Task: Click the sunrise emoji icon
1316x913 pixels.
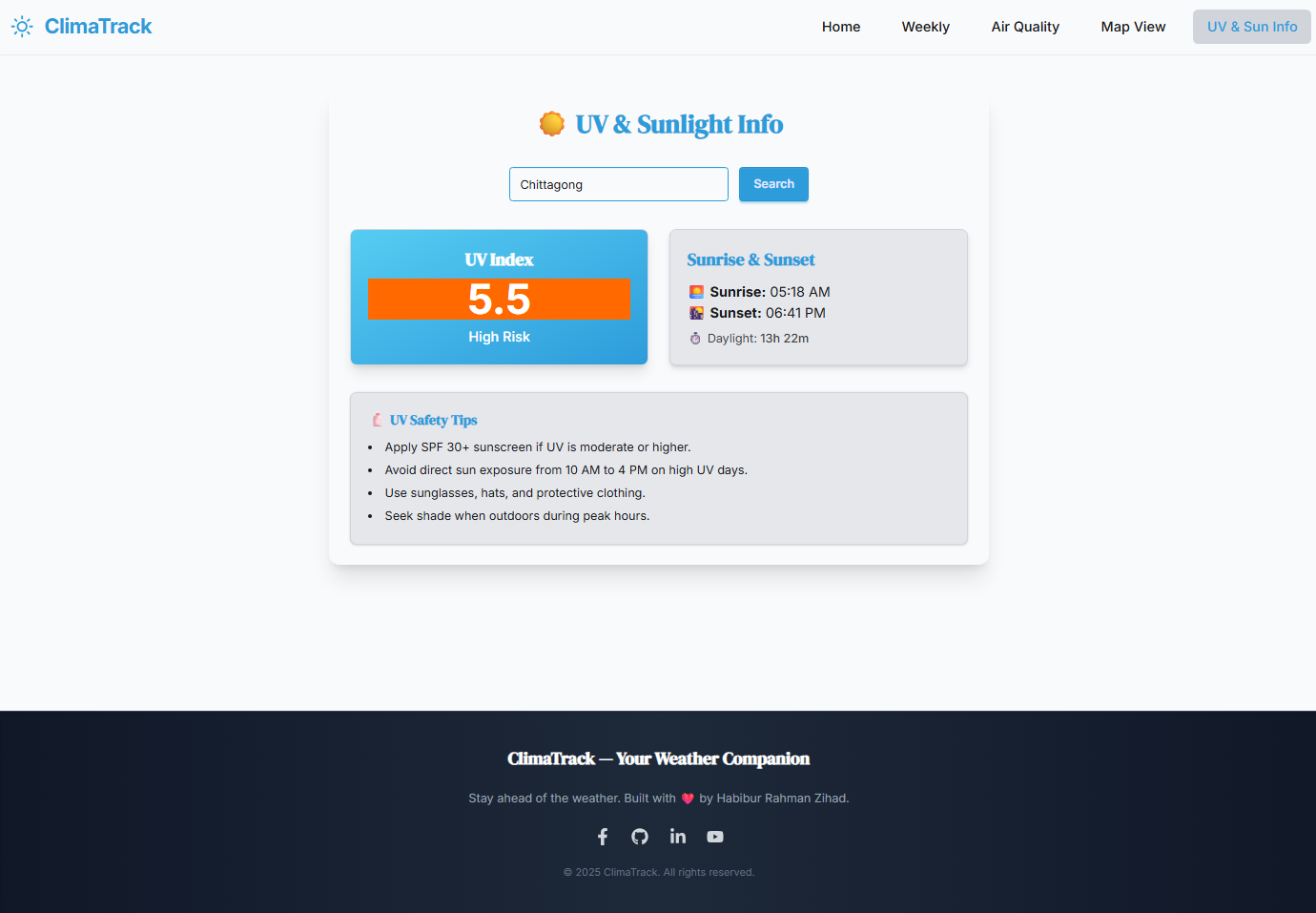Action: [697, 292]
